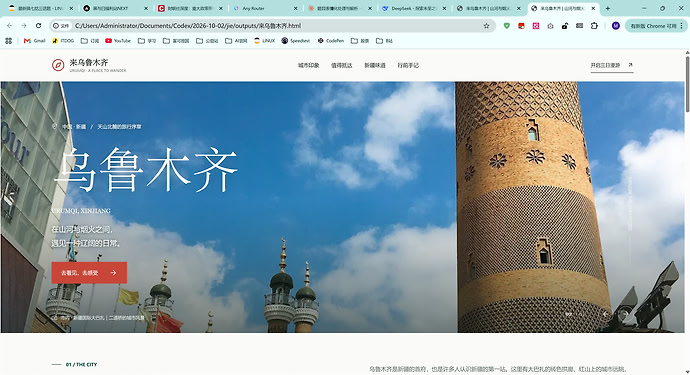The image size is (690, 375).
Task: Open the green shield extension
Action: [x=507, y=26]
